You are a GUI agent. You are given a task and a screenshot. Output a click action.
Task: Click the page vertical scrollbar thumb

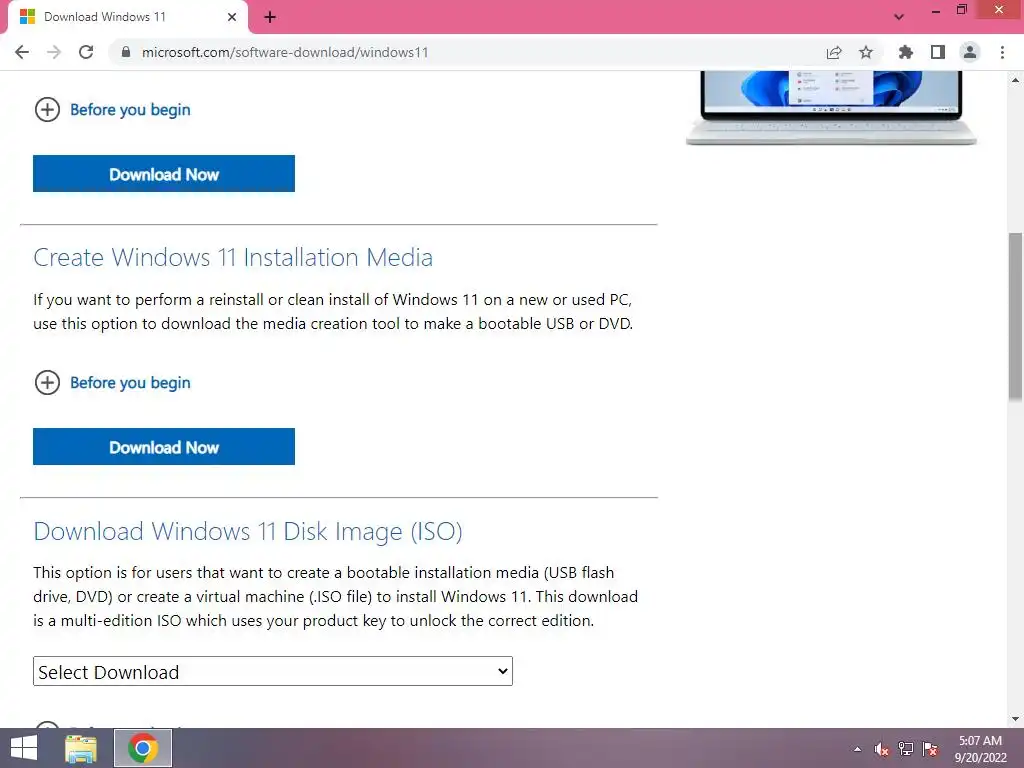click(x=1016, y=317)
